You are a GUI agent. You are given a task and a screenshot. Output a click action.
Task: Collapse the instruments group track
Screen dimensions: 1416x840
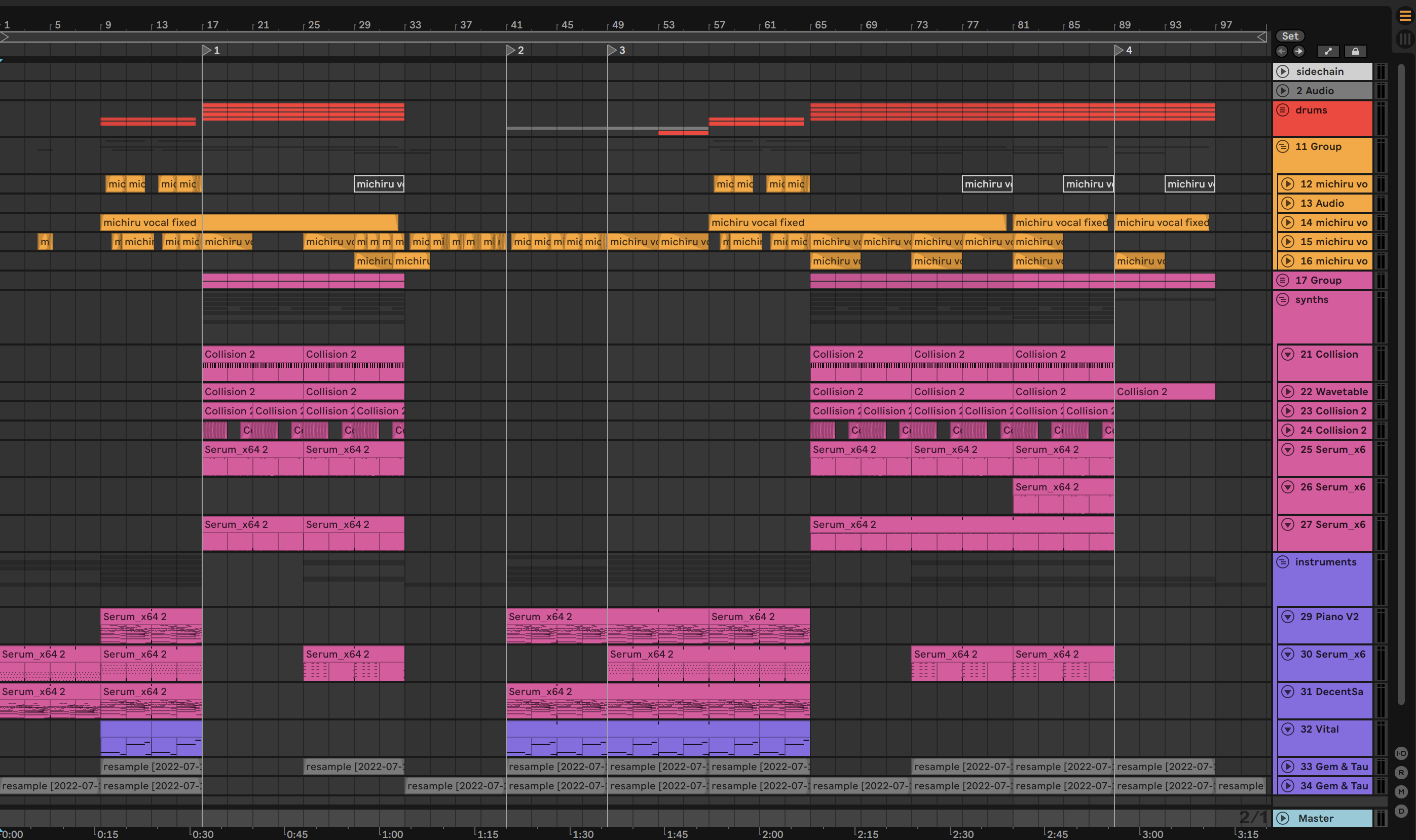pos(1283,562)
